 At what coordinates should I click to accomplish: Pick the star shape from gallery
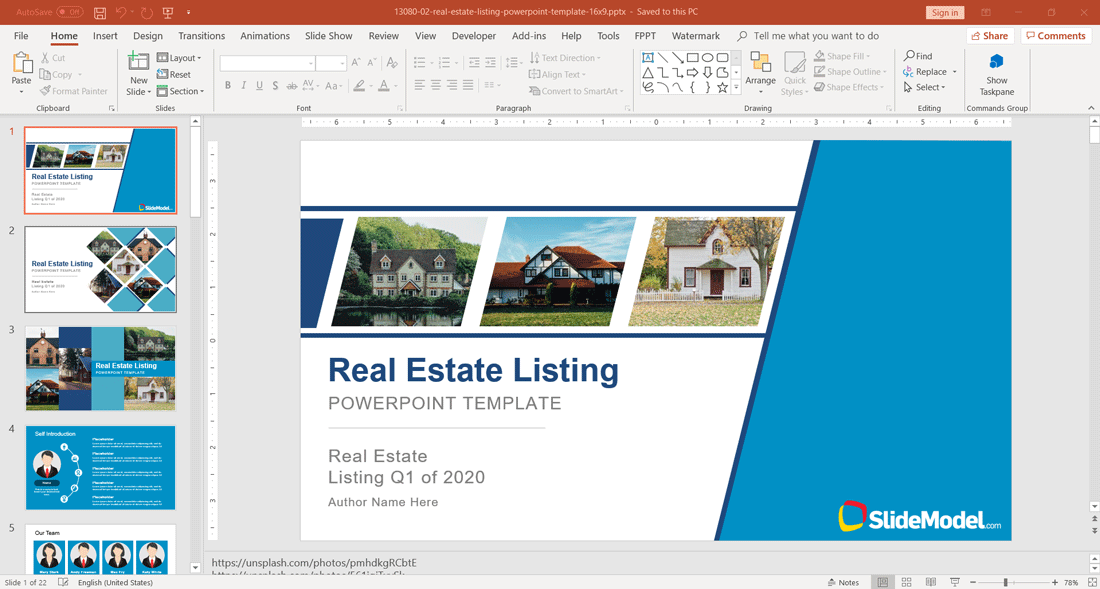(723, 87)
